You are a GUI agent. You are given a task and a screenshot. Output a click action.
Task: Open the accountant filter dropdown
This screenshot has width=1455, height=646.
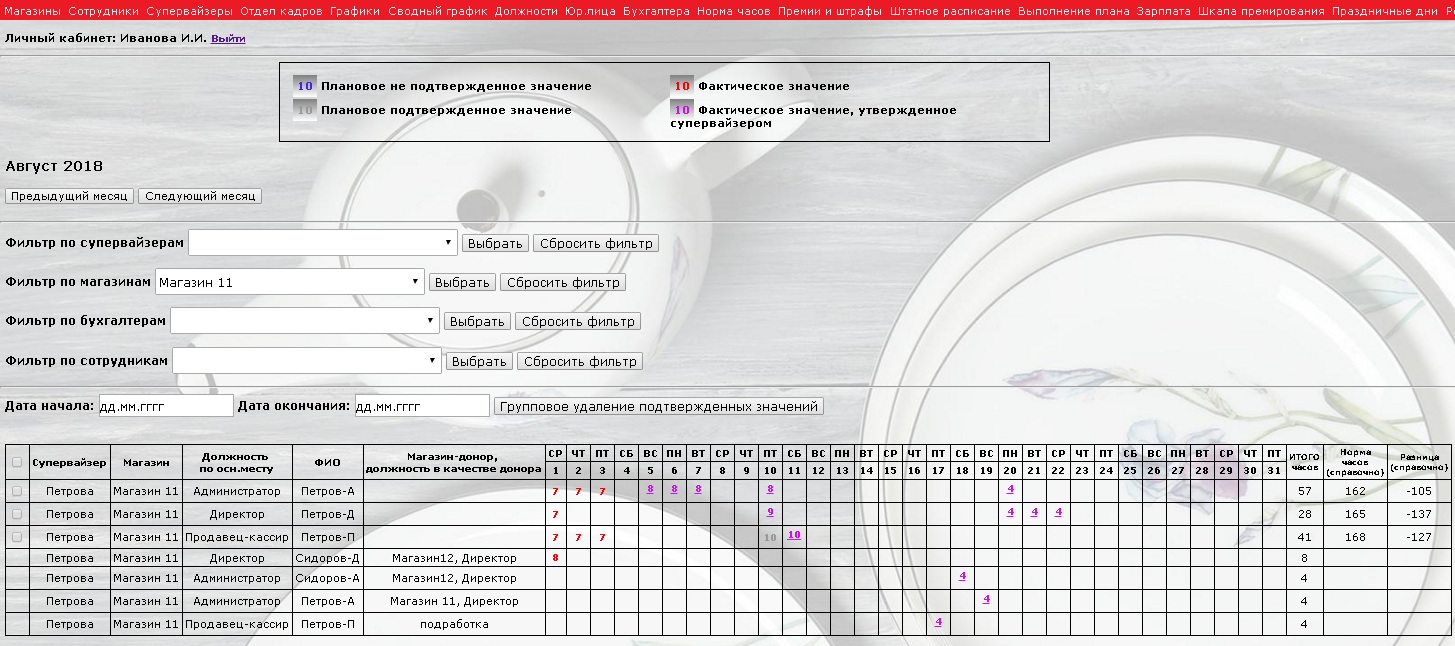pyautogui.click(x=305, y=321)
